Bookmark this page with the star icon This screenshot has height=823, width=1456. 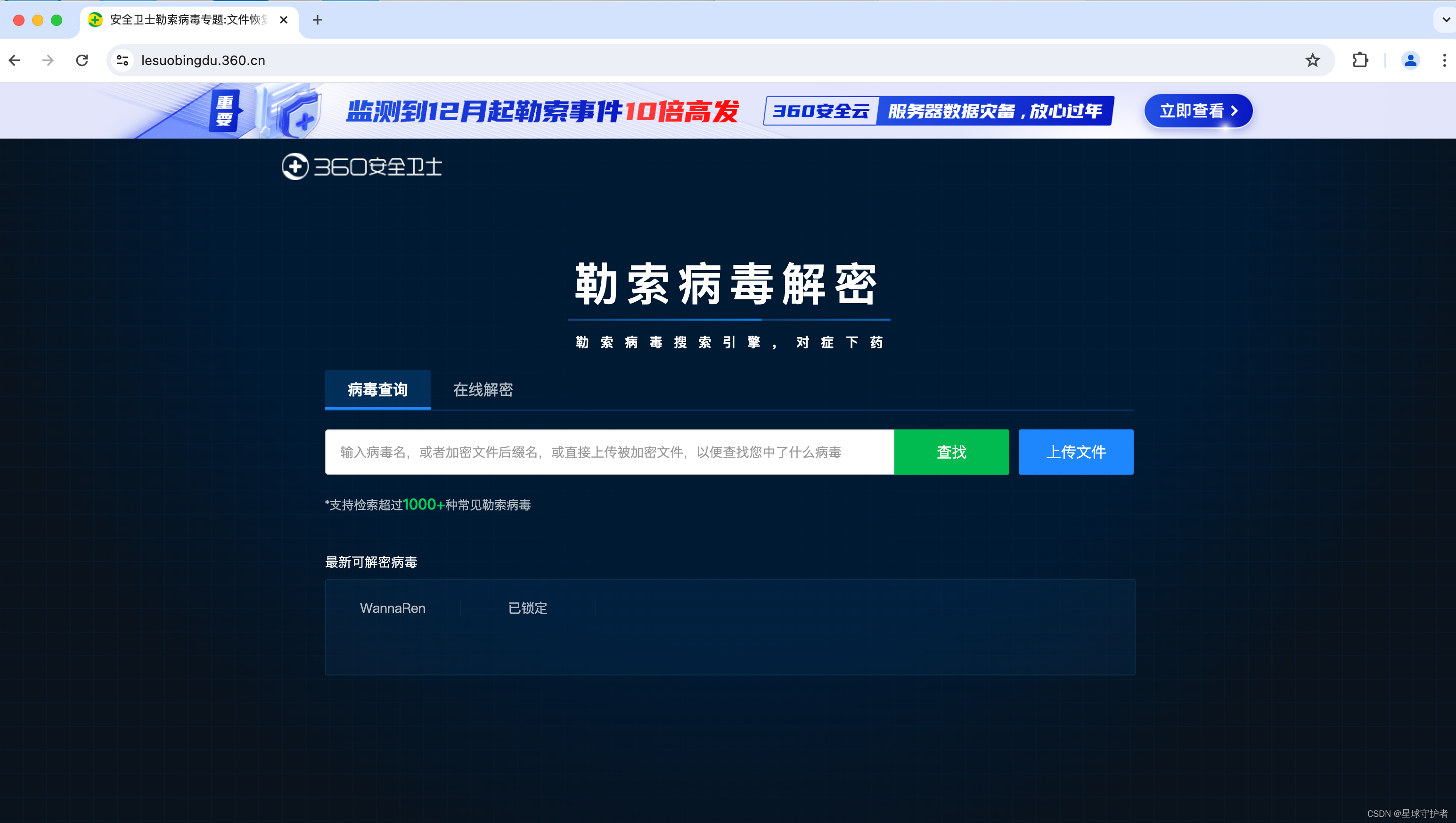click(x=1312, y=60)
